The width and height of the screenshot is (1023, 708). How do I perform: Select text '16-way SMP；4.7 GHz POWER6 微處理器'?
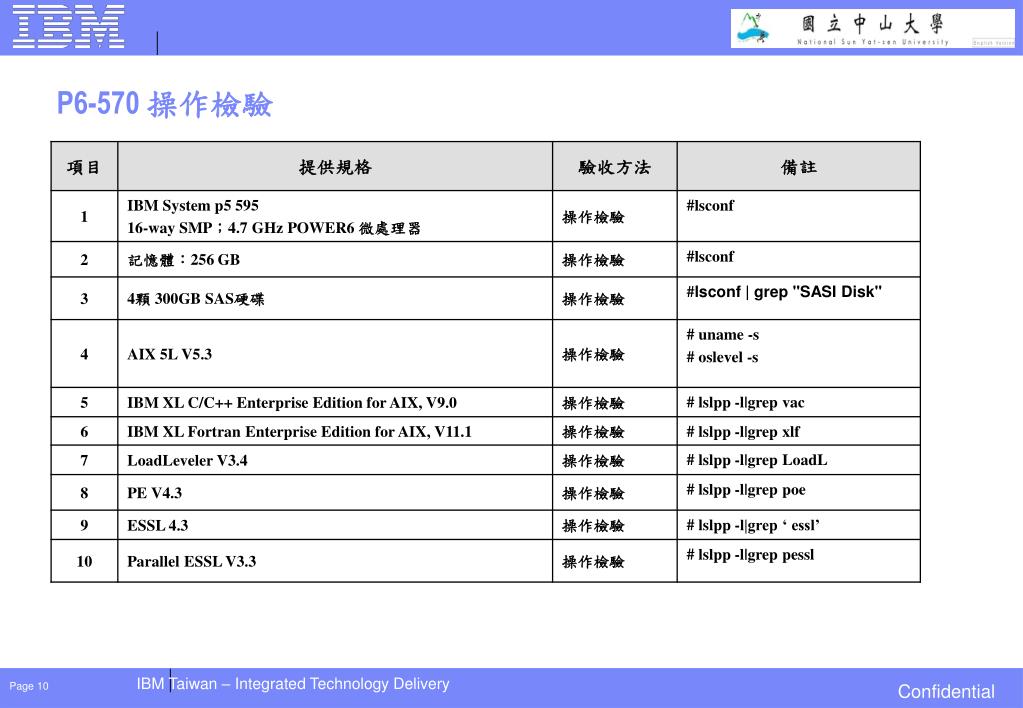click(274, 228)
